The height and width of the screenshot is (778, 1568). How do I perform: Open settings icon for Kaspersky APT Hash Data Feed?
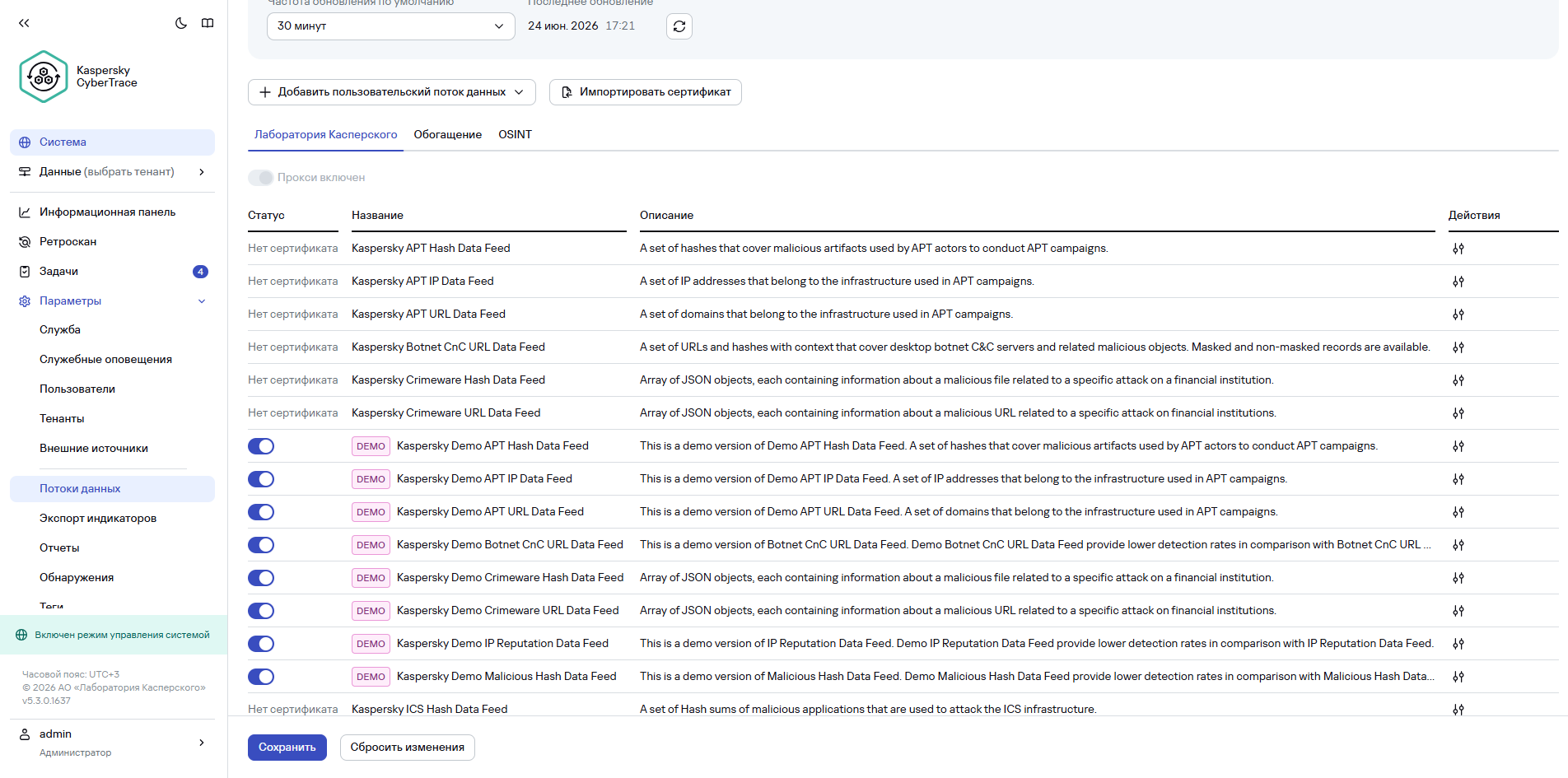(x=1458, y=249)
